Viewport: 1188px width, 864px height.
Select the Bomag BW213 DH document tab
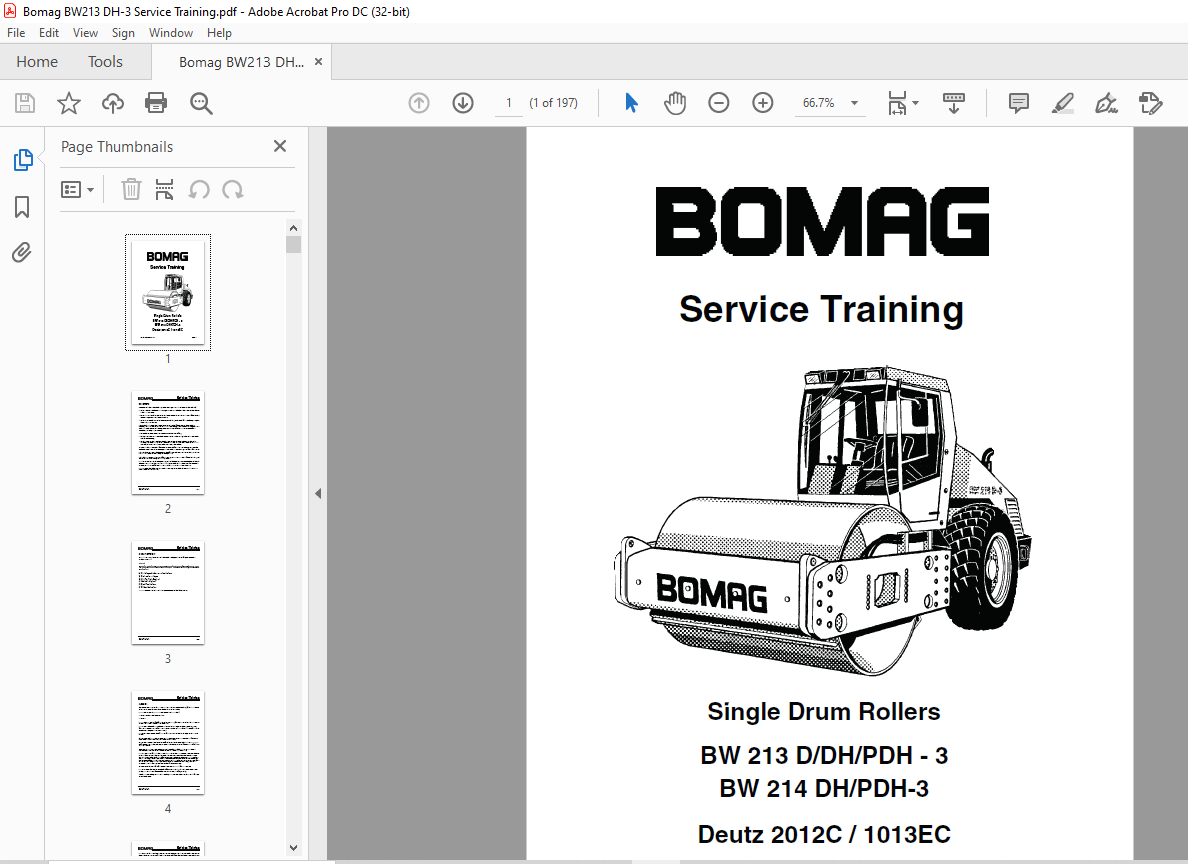click(x=241, y=62)
